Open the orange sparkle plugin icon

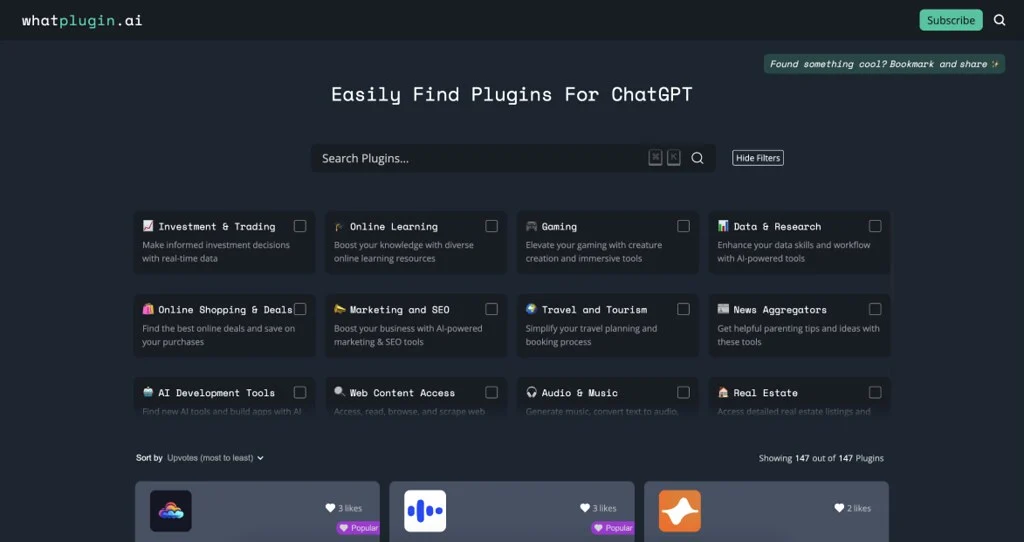679,511
